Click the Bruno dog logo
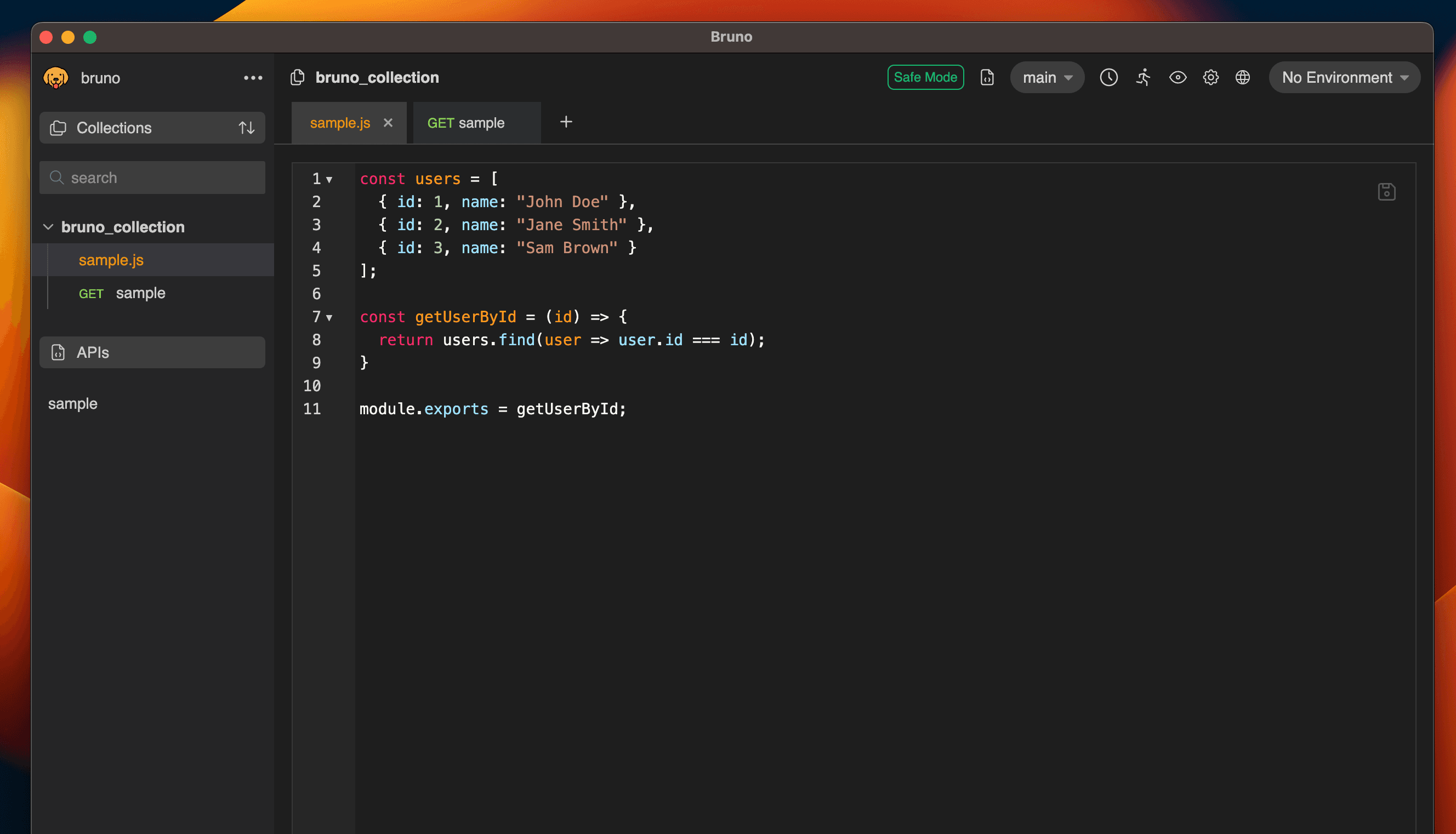Viewport: 1456px width, 834px height. tap(55, 77)
